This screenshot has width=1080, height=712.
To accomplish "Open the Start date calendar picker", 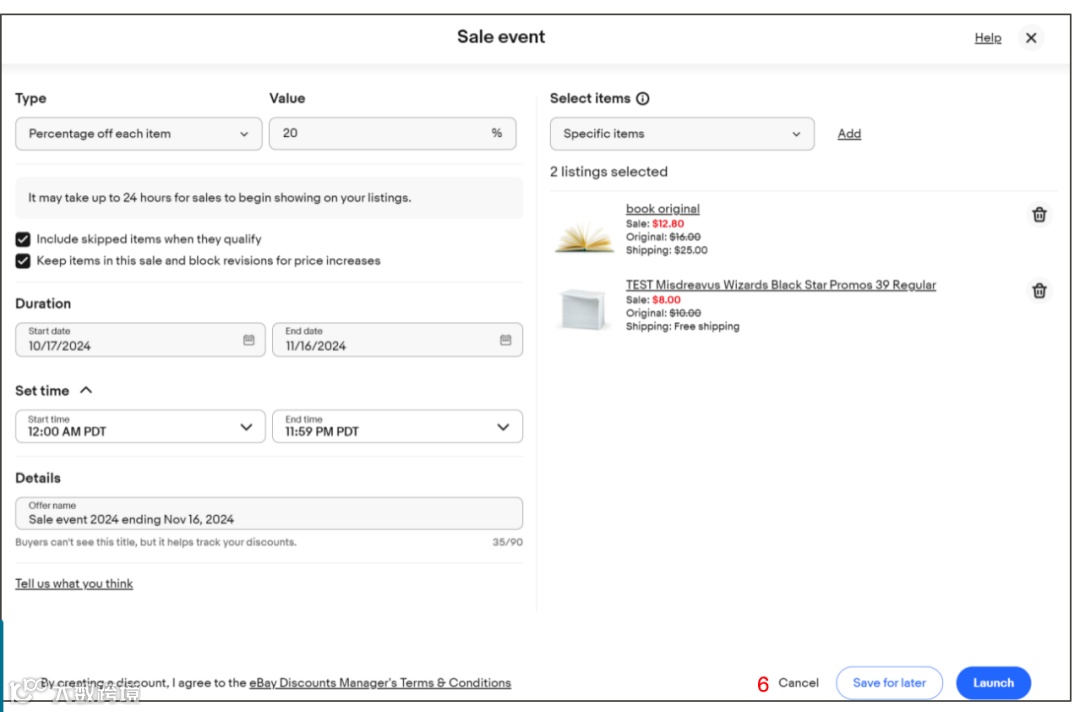I will [x=249, y=340].
